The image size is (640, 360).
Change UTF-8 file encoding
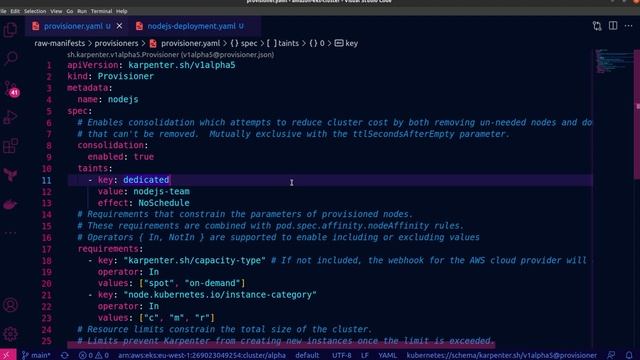pos(341,355)
